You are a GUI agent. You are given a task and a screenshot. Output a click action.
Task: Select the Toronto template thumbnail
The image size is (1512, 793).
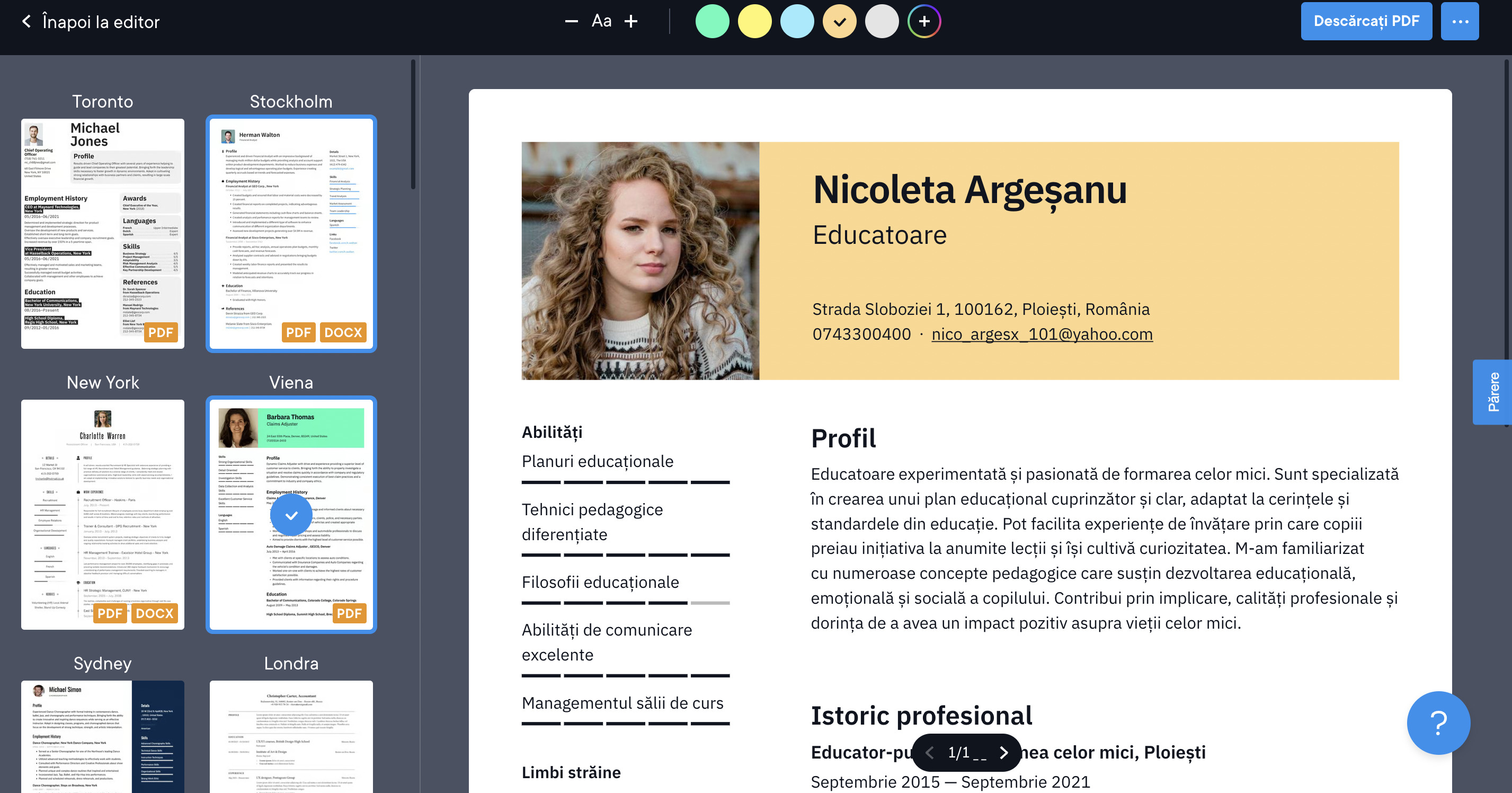[x=103, y=233]
